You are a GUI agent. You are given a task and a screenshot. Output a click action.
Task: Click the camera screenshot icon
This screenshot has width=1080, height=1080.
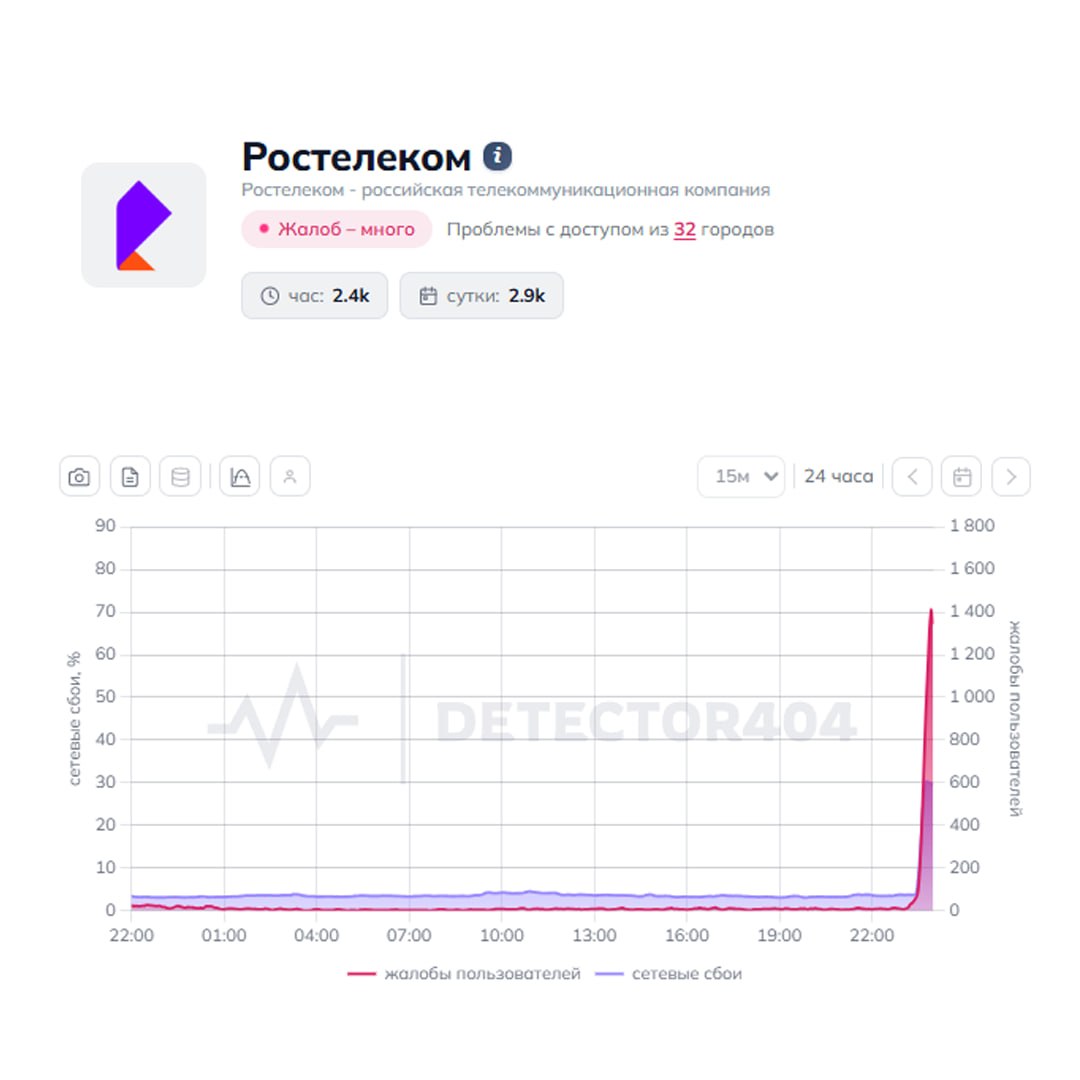coord(79,477)
